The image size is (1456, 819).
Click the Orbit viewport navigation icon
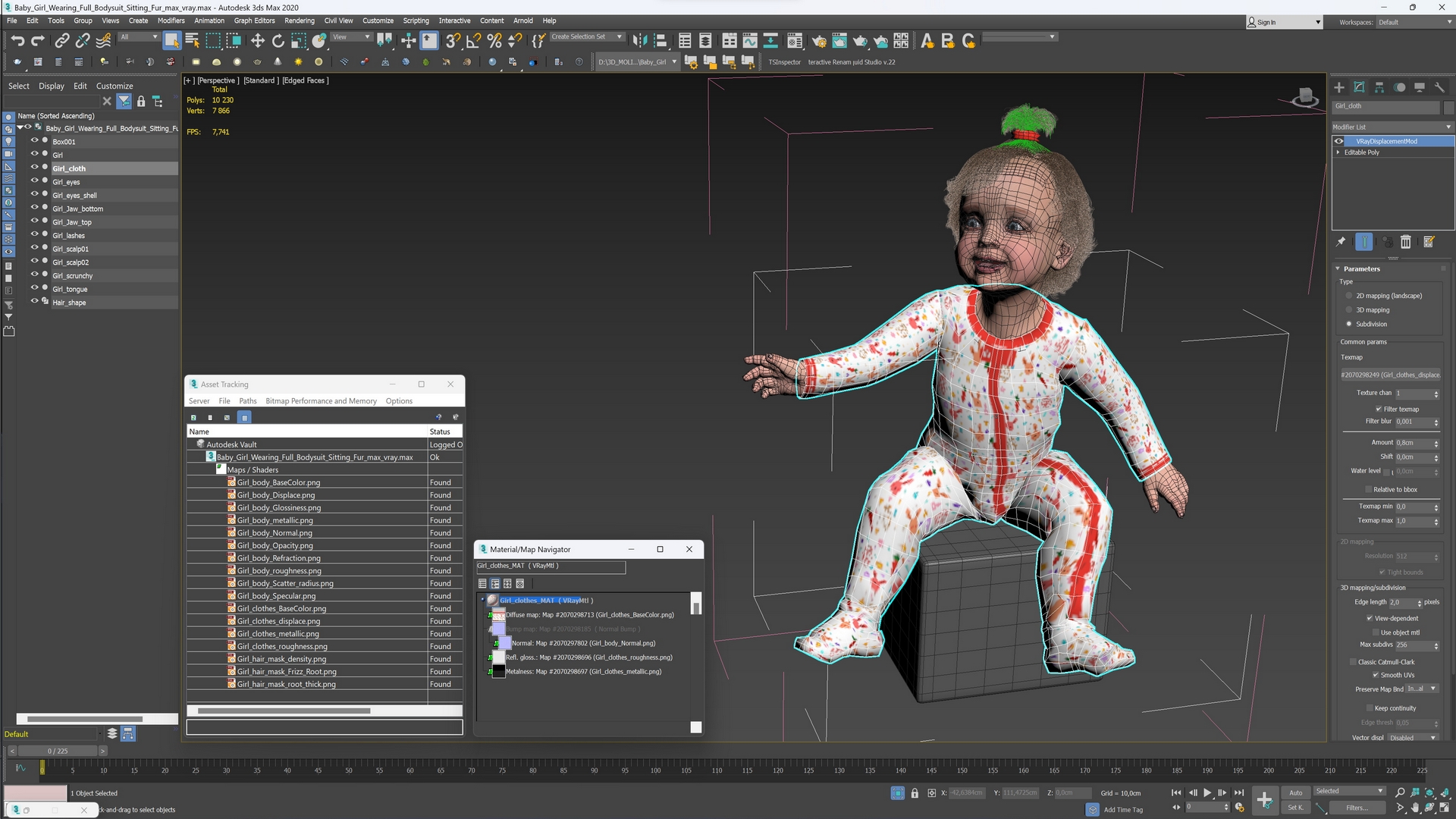point(1429,808)
